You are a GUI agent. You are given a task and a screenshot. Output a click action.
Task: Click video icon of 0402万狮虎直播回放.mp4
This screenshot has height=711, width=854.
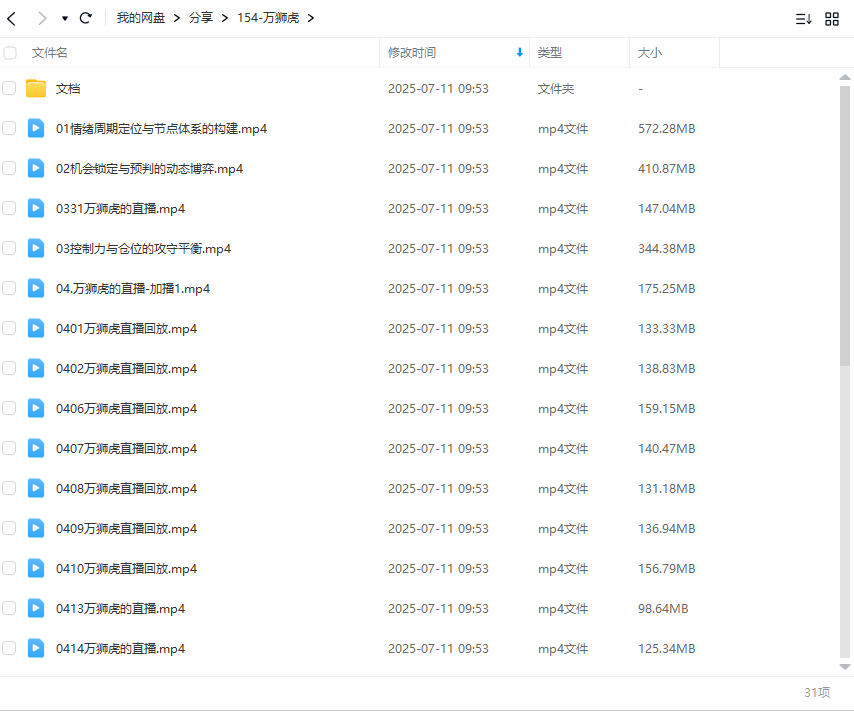[x=36, y=368]
